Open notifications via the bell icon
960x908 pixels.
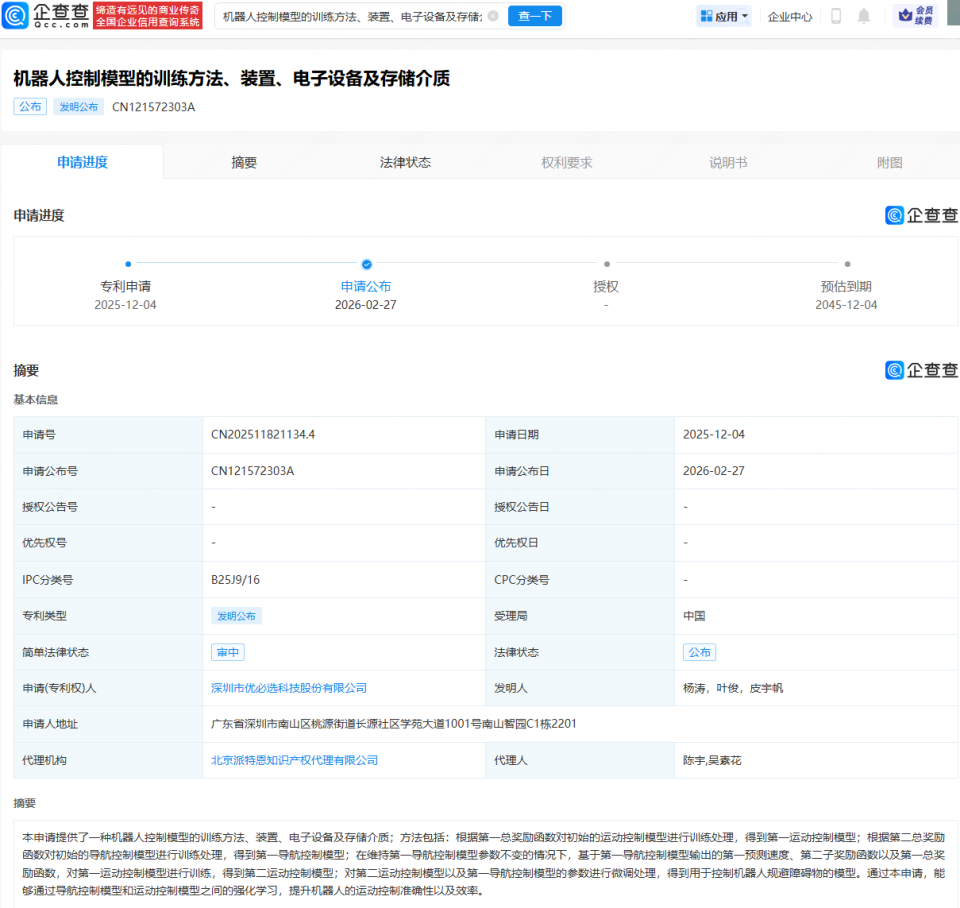pyautogui.click(x=863, y=15)
